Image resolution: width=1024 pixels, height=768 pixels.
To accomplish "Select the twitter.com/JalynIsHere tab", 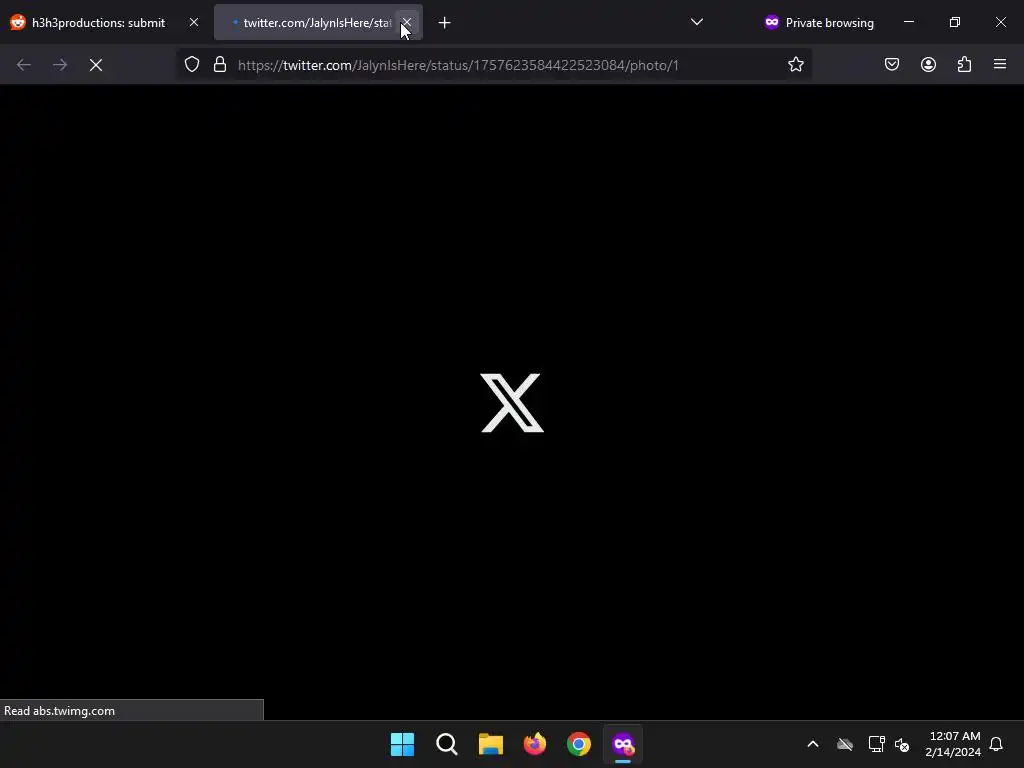I will coord(318,22).
